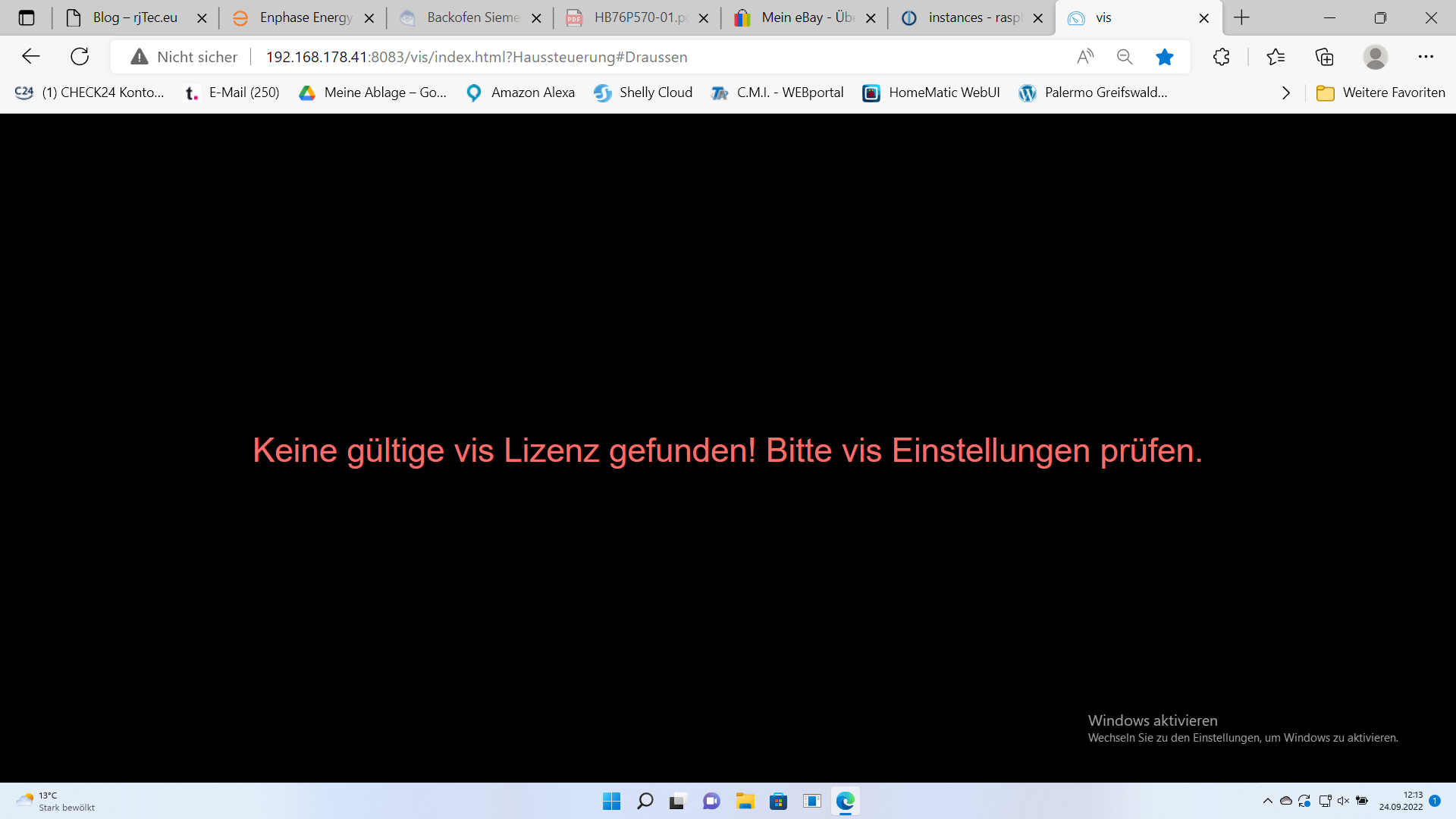1456x819 pixels.
Task: Click the zoom magnifier in address bar
Action: click(1125, 57)
